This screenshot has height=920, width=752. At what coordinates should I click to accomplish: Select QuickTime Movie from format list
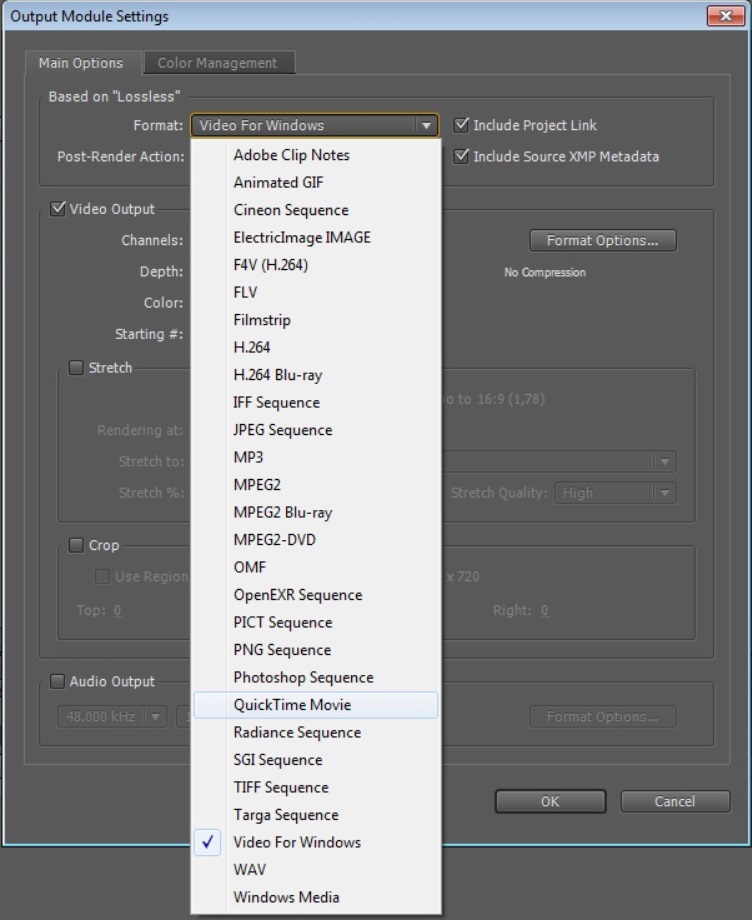292,705
